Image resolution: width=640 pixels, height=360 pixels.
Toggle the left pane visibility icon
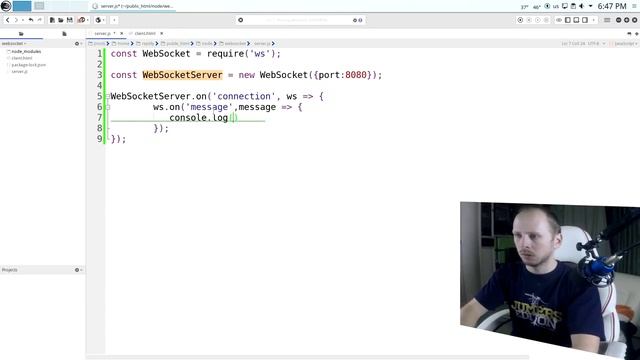pos(567,20)
